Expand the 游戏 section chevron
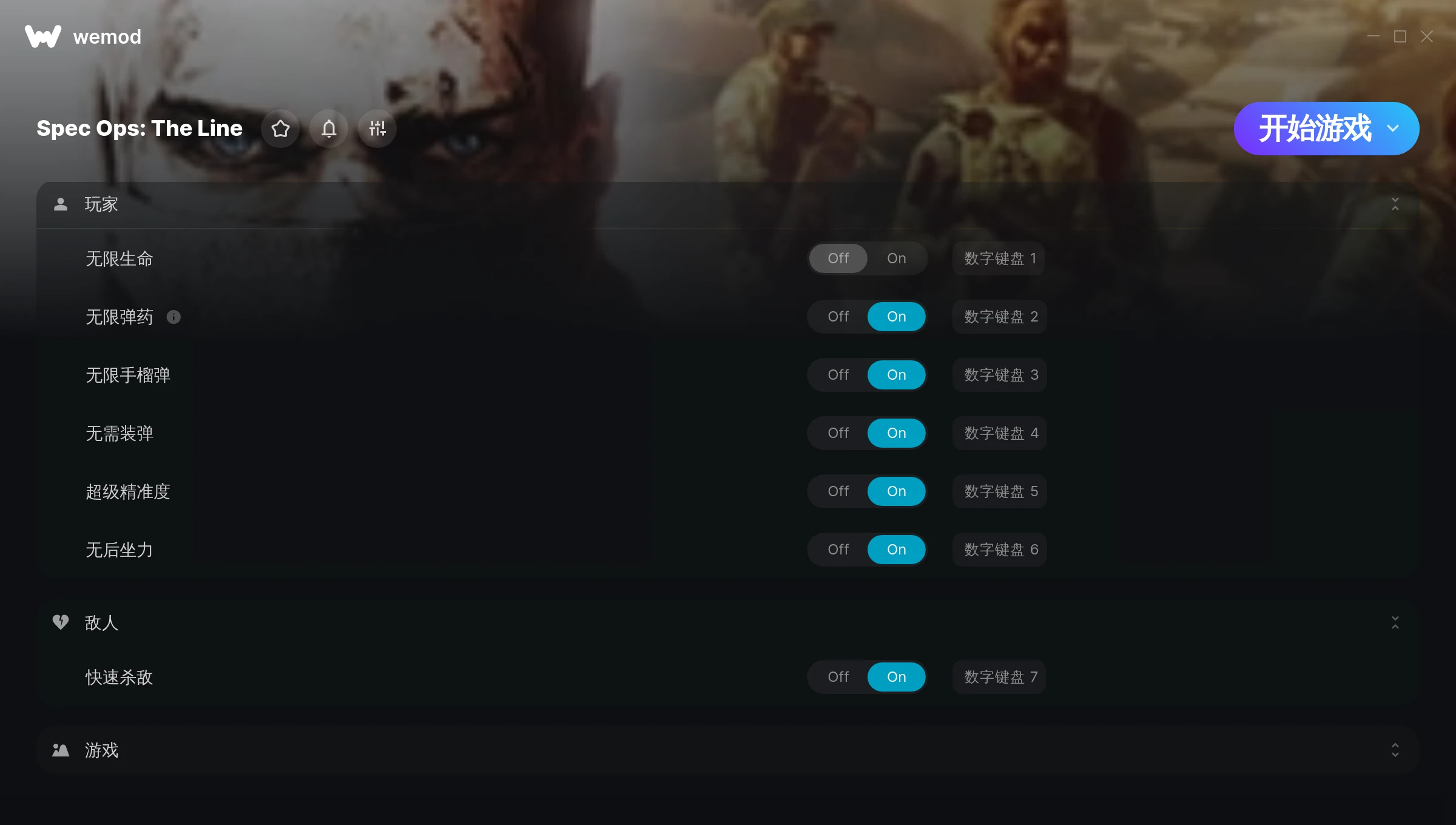 pos(1395,750)
